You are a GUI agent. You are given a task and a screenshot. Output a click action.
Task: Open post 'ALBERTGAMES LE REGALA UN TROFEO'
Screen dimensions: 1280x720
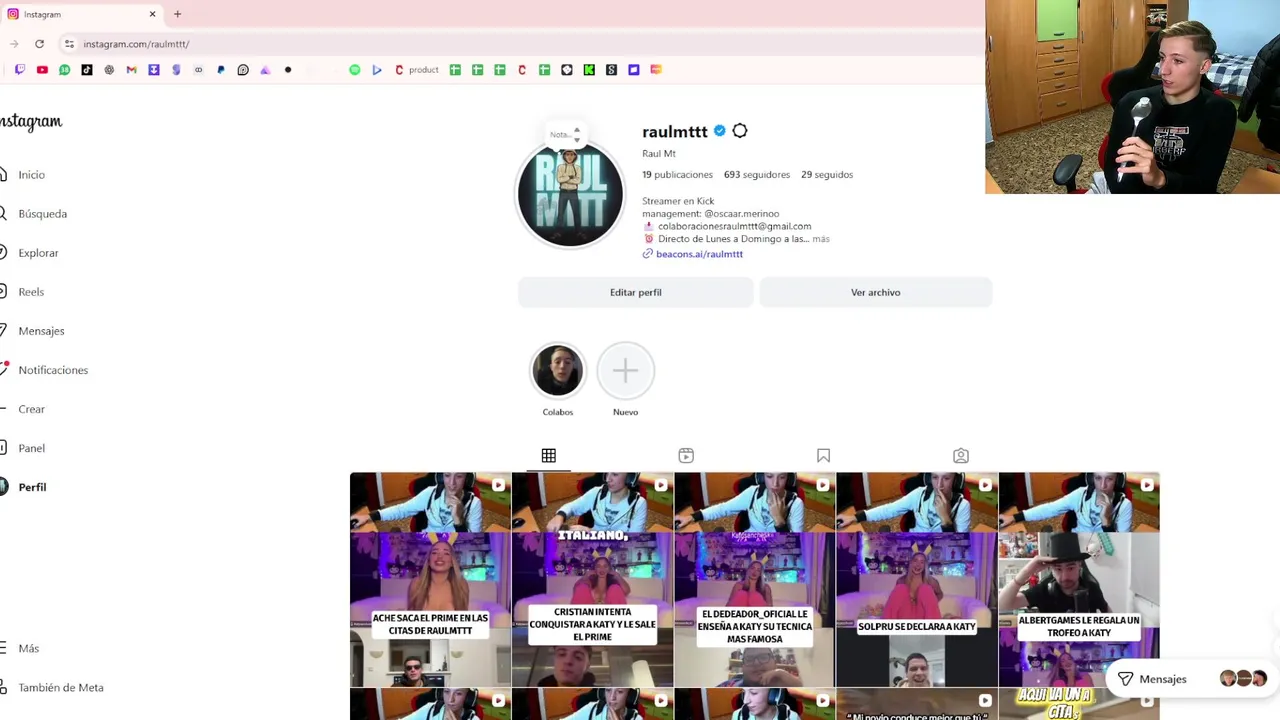[1079, 579]
